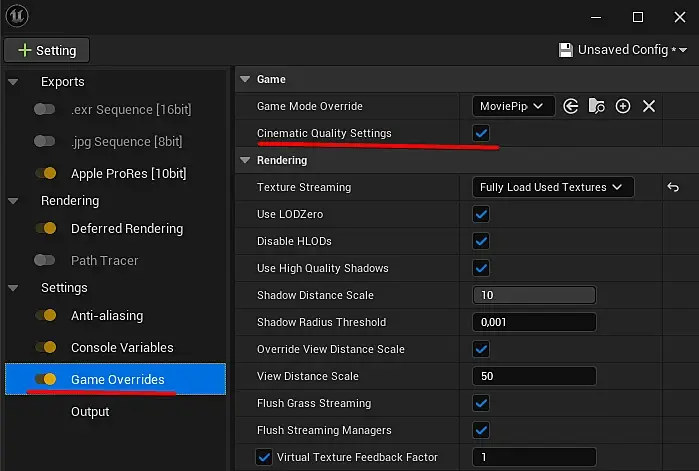Enable the Path Tracer toggle

[45, 261]
